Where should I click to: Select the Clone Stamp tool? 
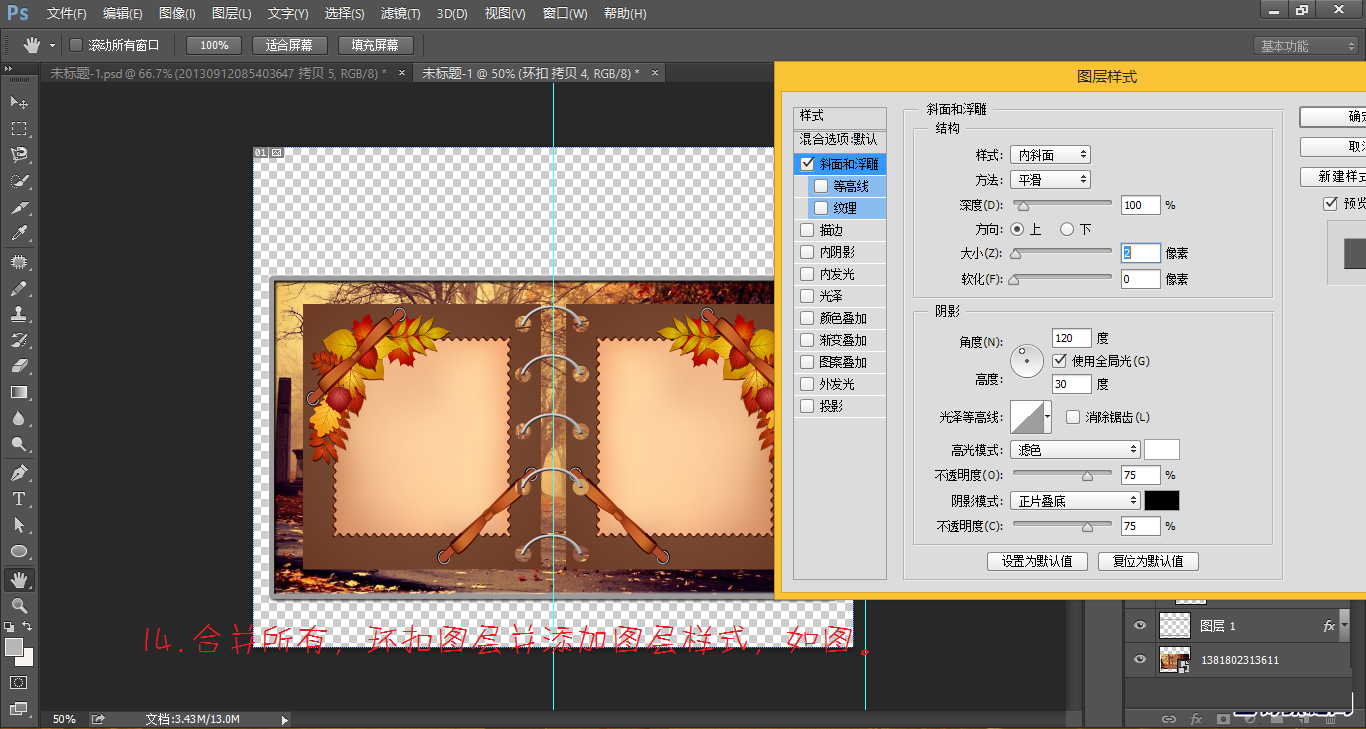(x=19, y=314)
